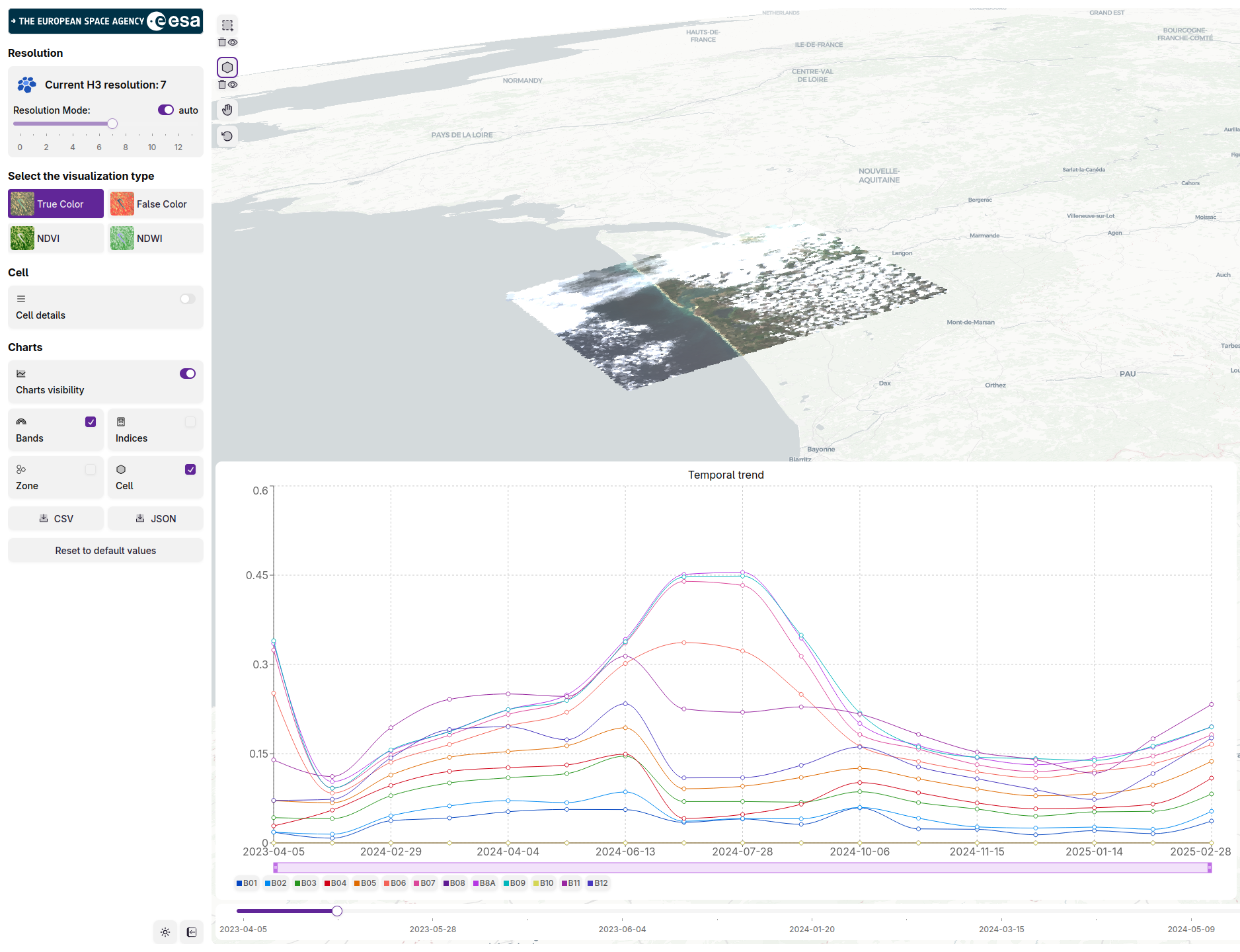Hide the cell selection via eye icon
1240x952 pixels.
pyautogui.click(x=233, y=85)
